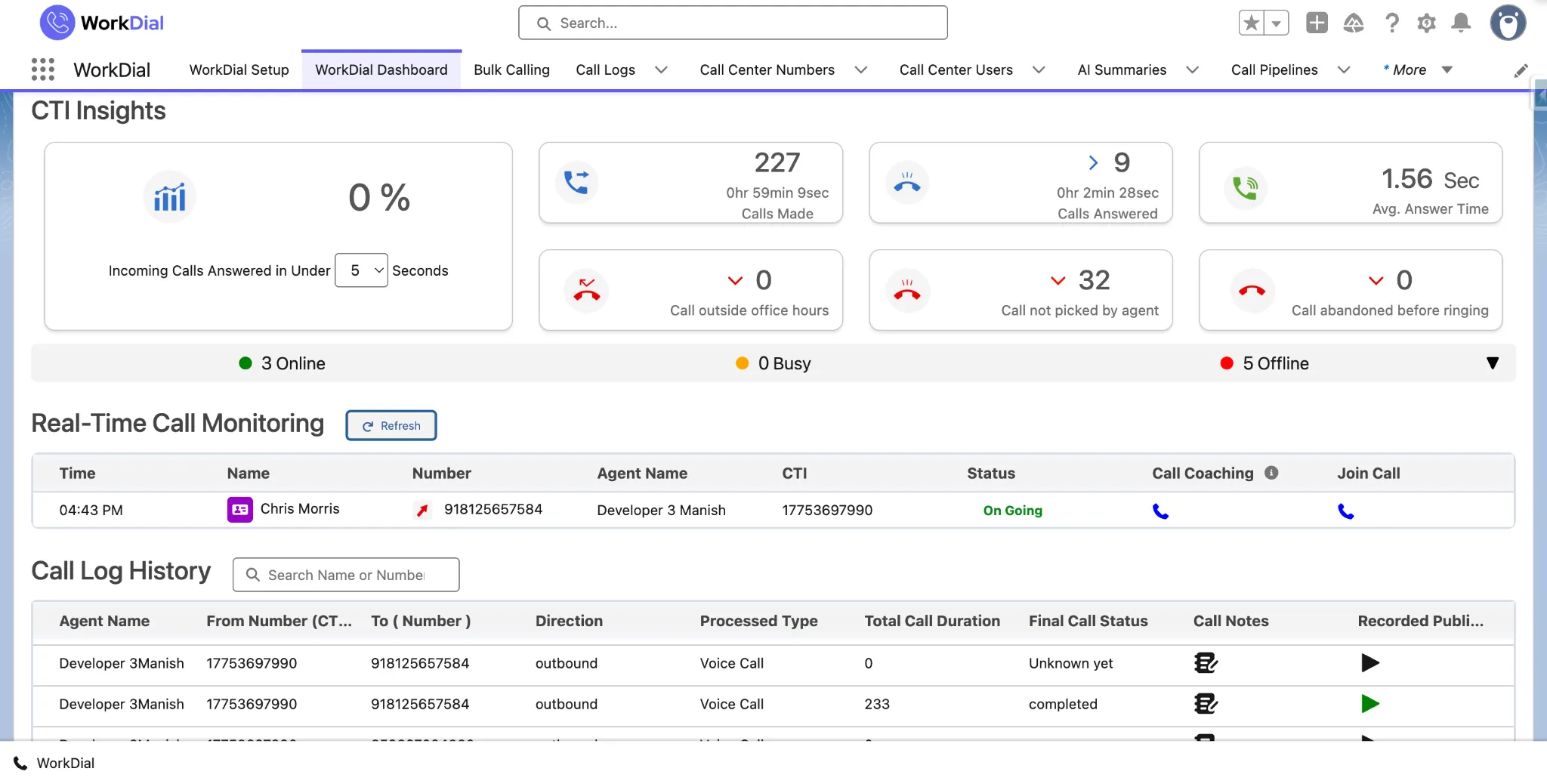Open the Call Pipelines tab
Screen dimensions: 1547x784
coord(1274,69)
